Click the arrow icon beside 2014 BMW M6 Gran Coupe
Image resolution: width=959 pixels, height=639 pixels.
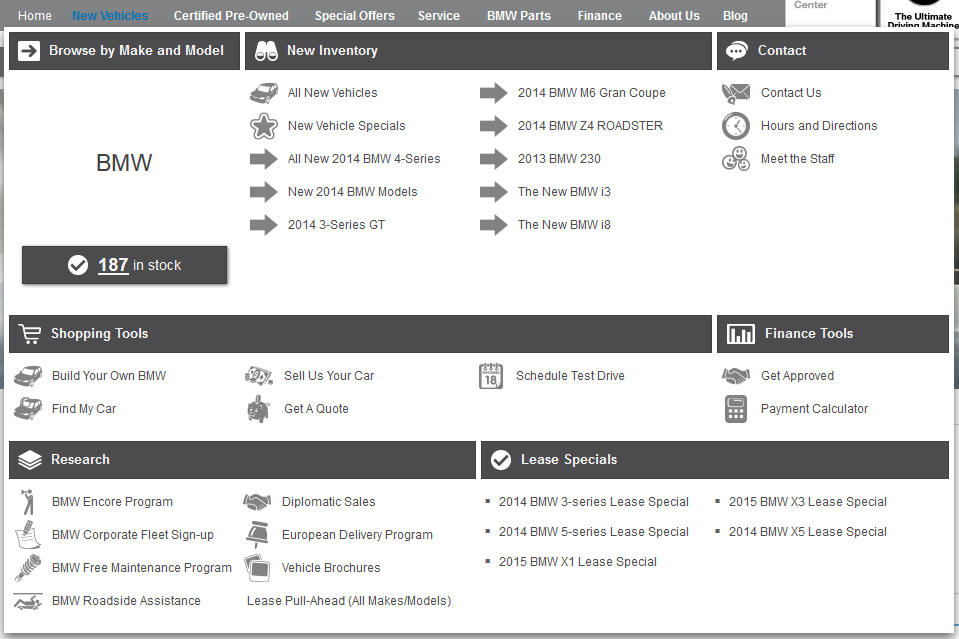[x=494, y=93]
